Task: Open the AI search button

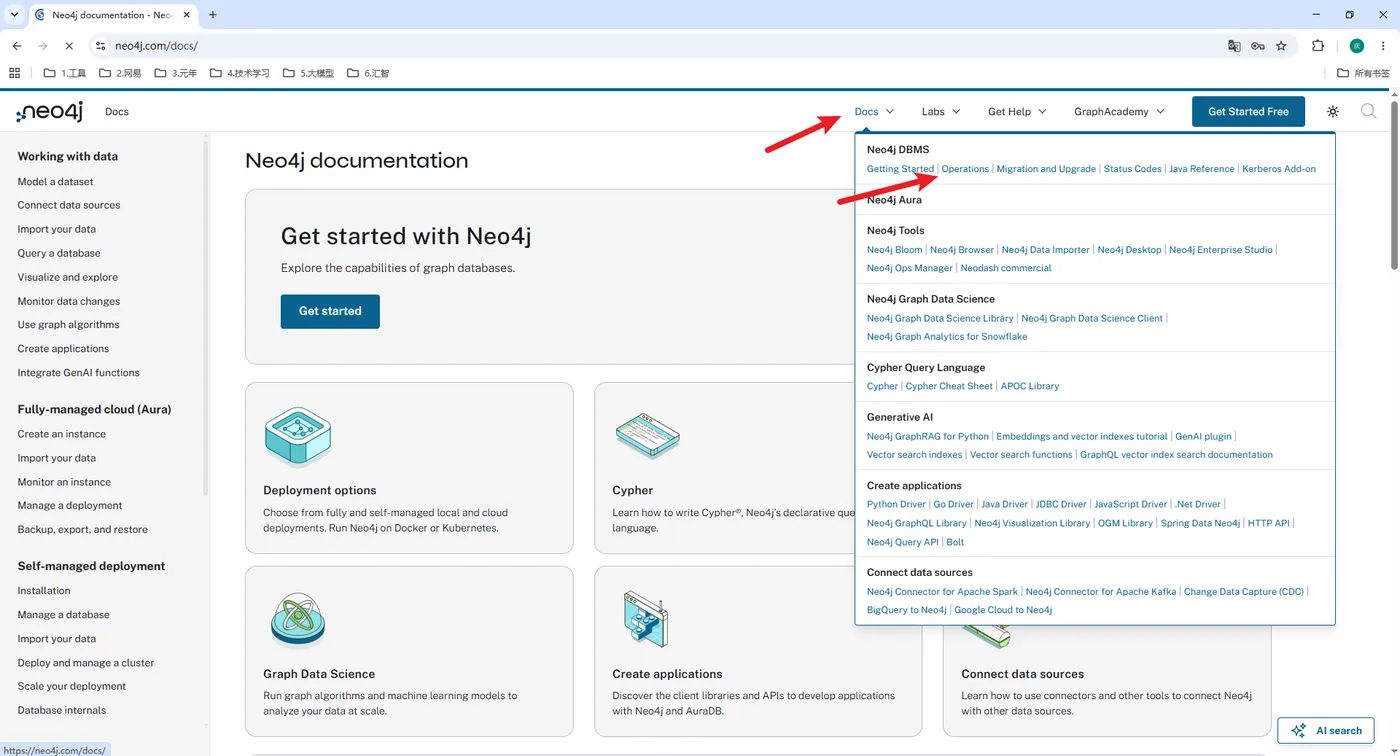Action: pos(1326,731)
